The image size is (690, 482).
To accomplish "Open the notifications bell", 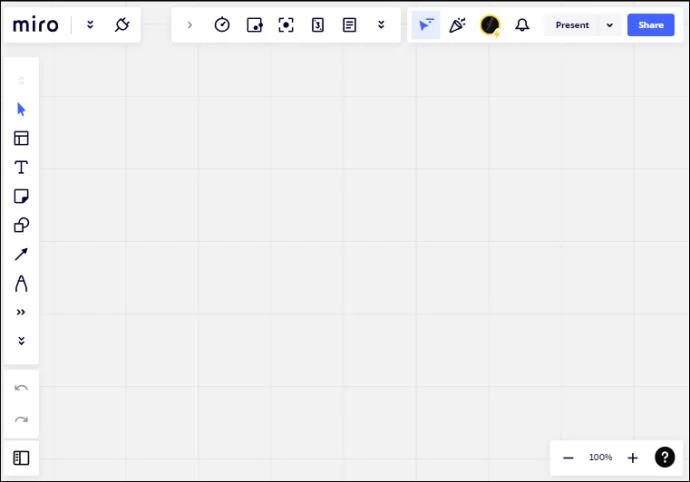I will click(522, 25).
